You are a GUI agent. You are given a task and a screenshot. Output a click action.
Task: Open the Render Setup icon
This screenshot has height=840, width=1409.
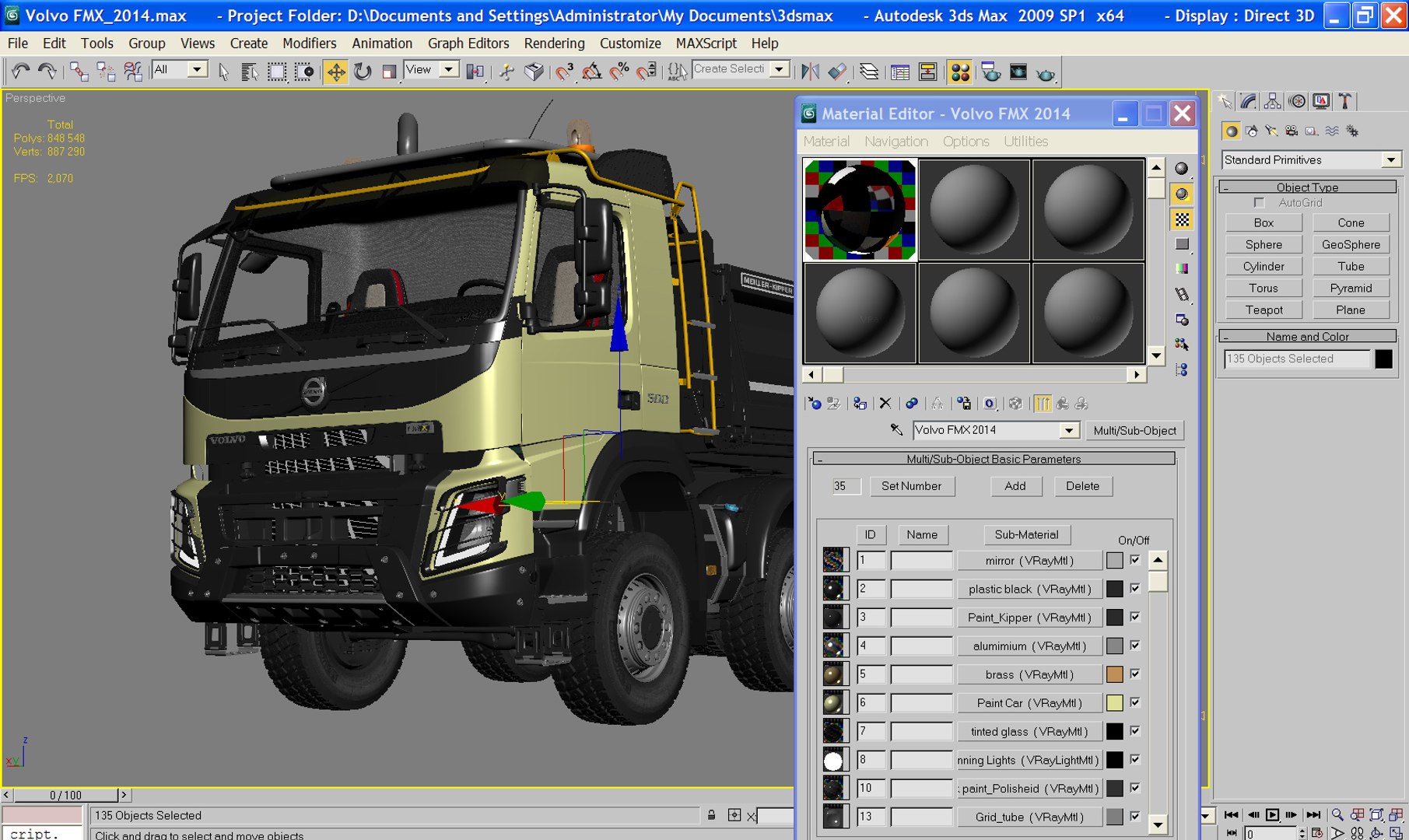990,72
